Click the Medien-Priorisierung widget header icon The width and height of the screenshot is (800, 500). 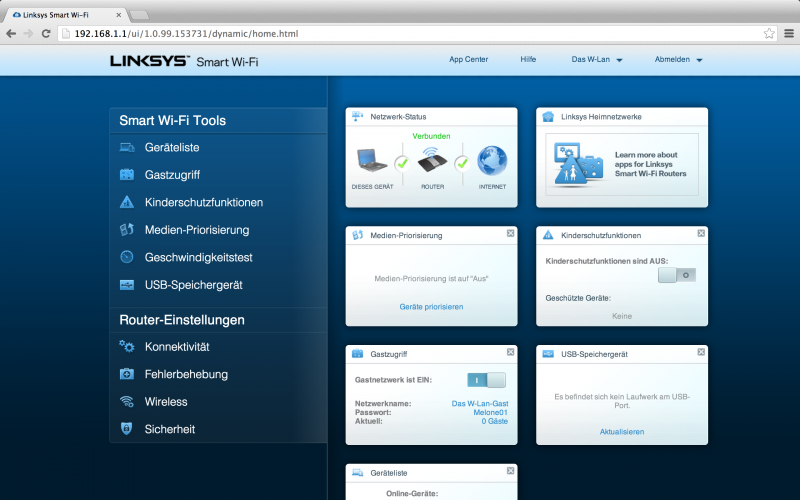point(357,235)
